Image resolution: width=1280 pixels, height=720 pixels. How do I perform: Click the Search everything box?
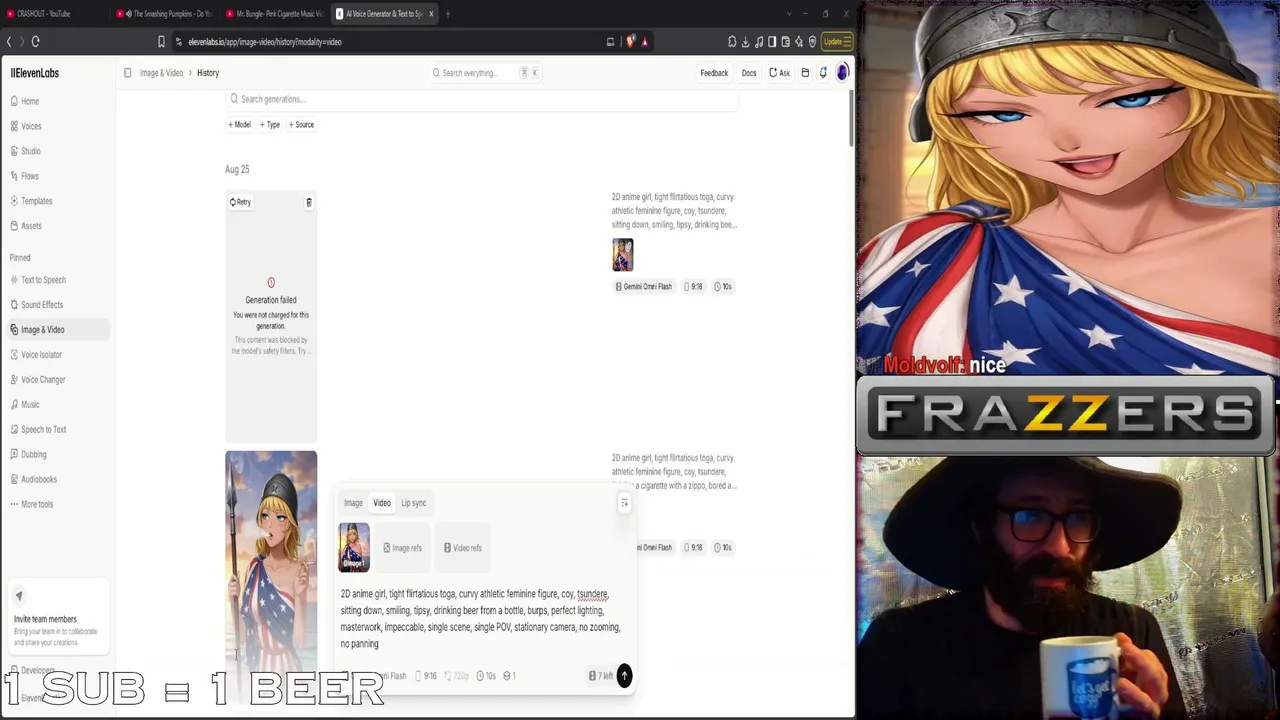click(x=485, y=73)
